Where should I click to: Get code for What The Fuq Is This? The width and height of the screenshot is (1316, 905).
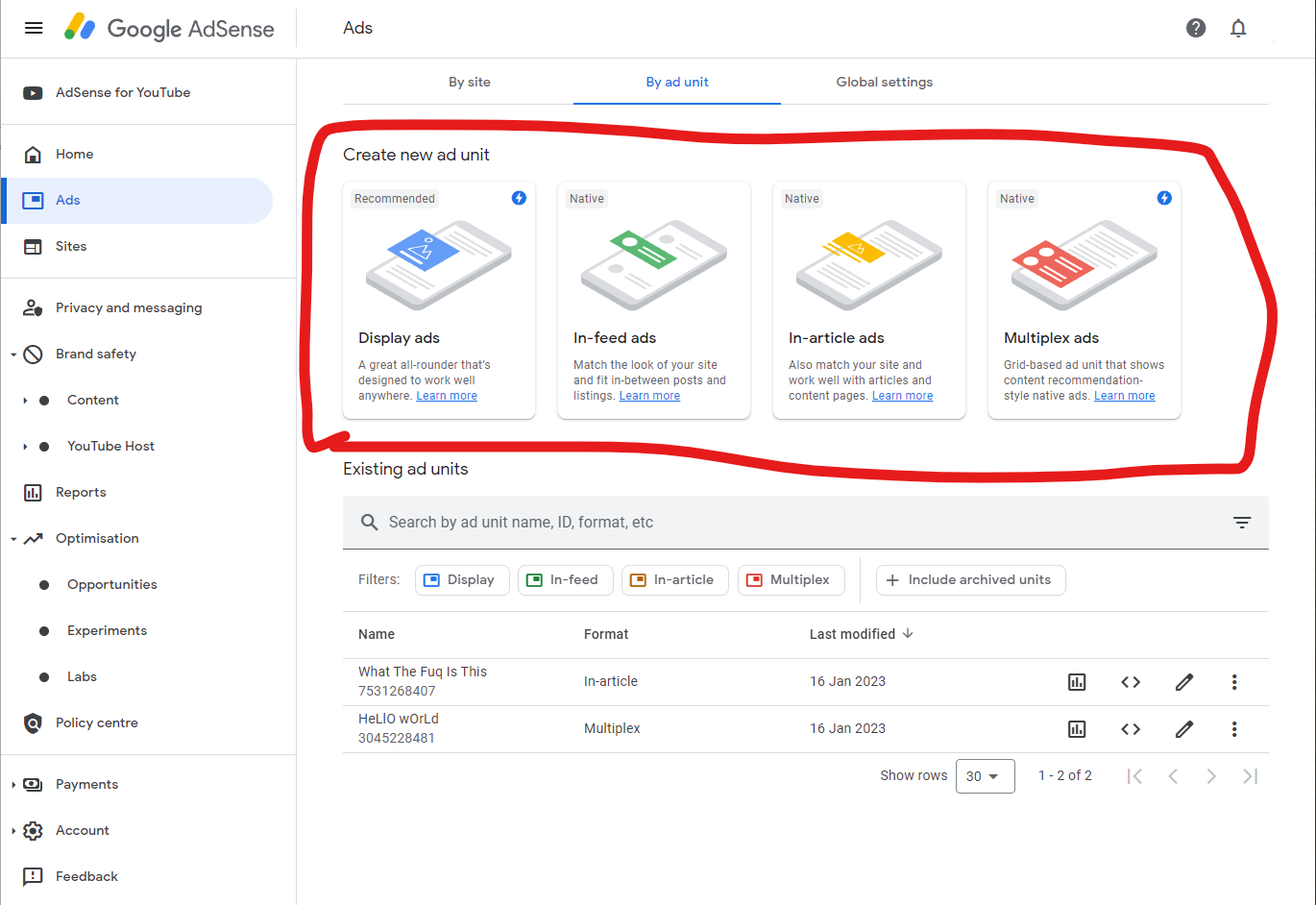coord(1131,682)
